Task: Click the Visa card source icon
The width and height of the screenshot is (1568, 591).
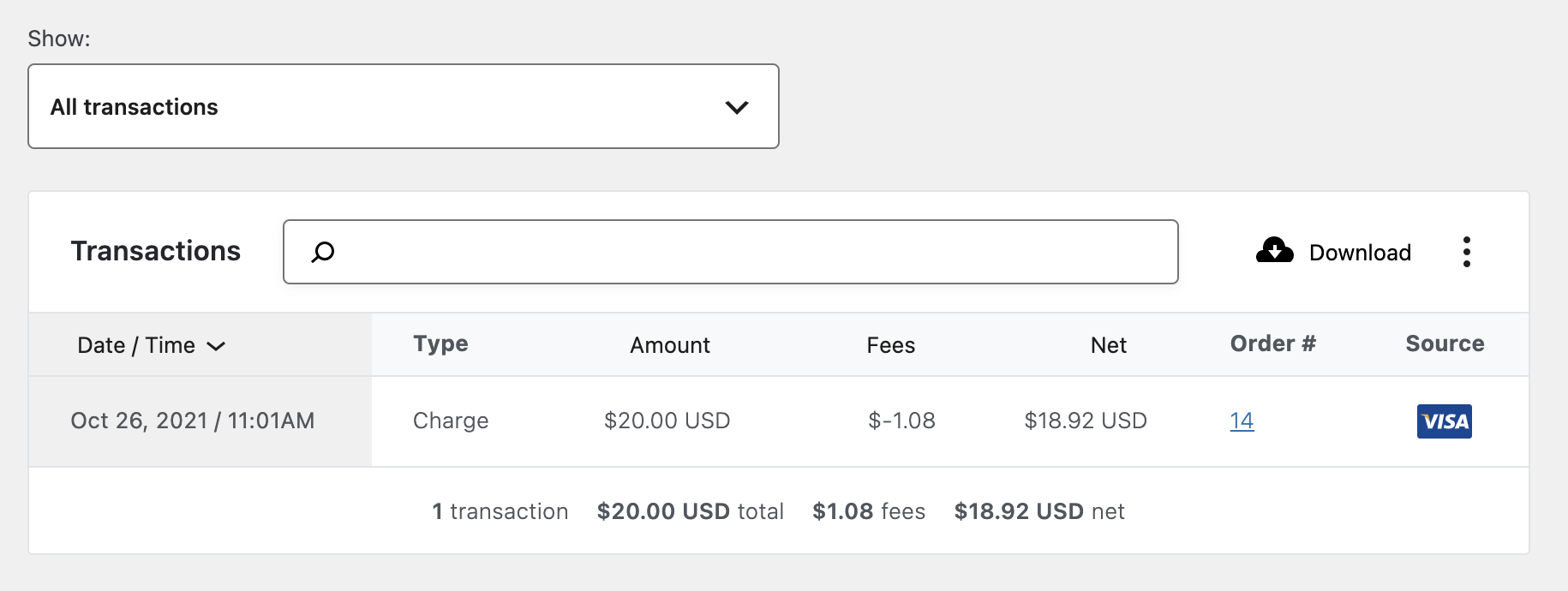Action: 1444,421
